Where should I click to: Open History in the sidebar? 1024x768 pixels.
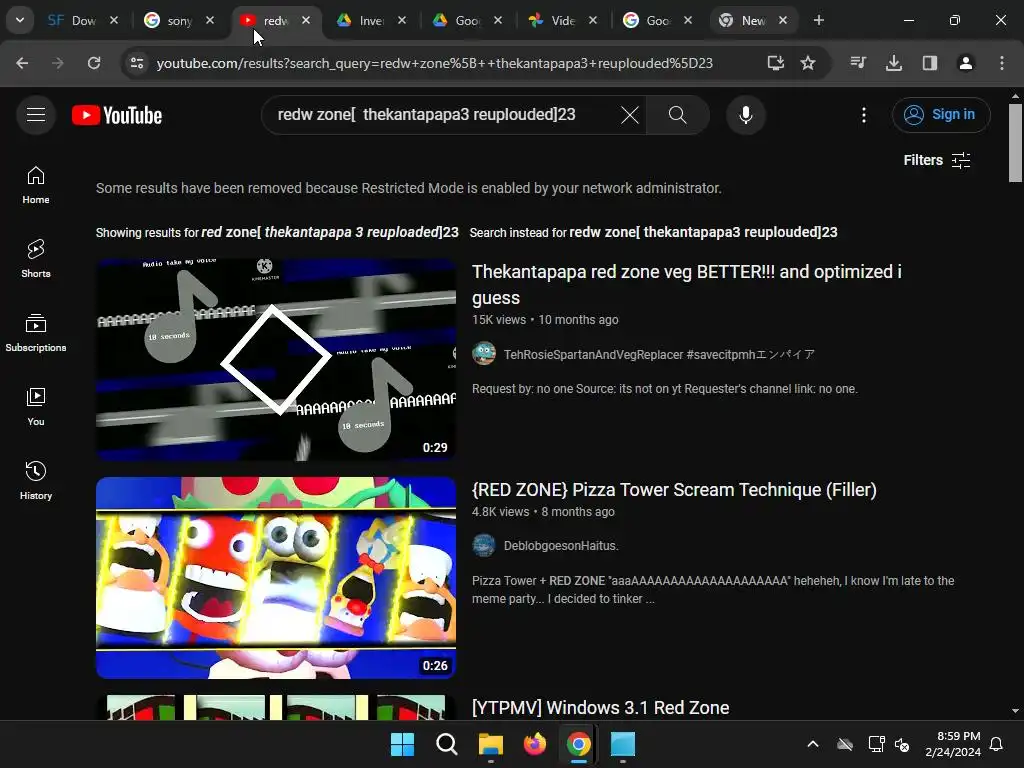[x=36, y=481]
